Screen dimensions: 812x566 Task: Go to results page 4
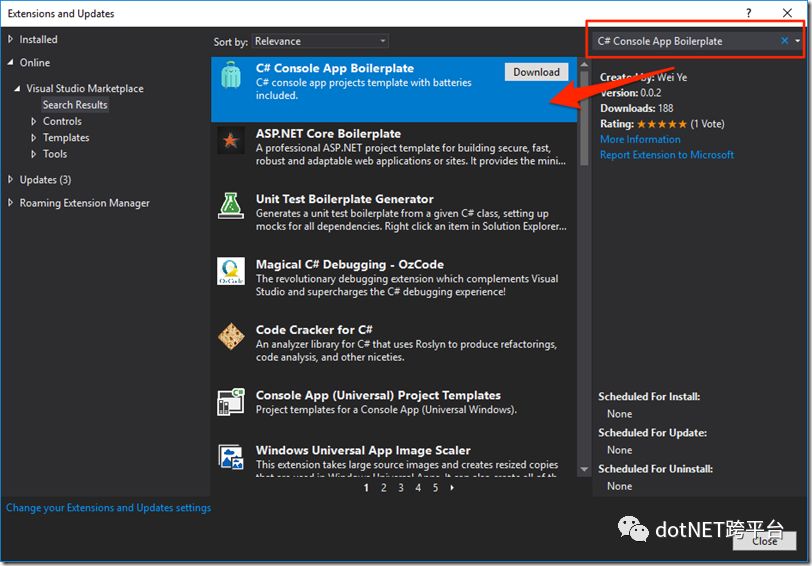click(417, 487)
